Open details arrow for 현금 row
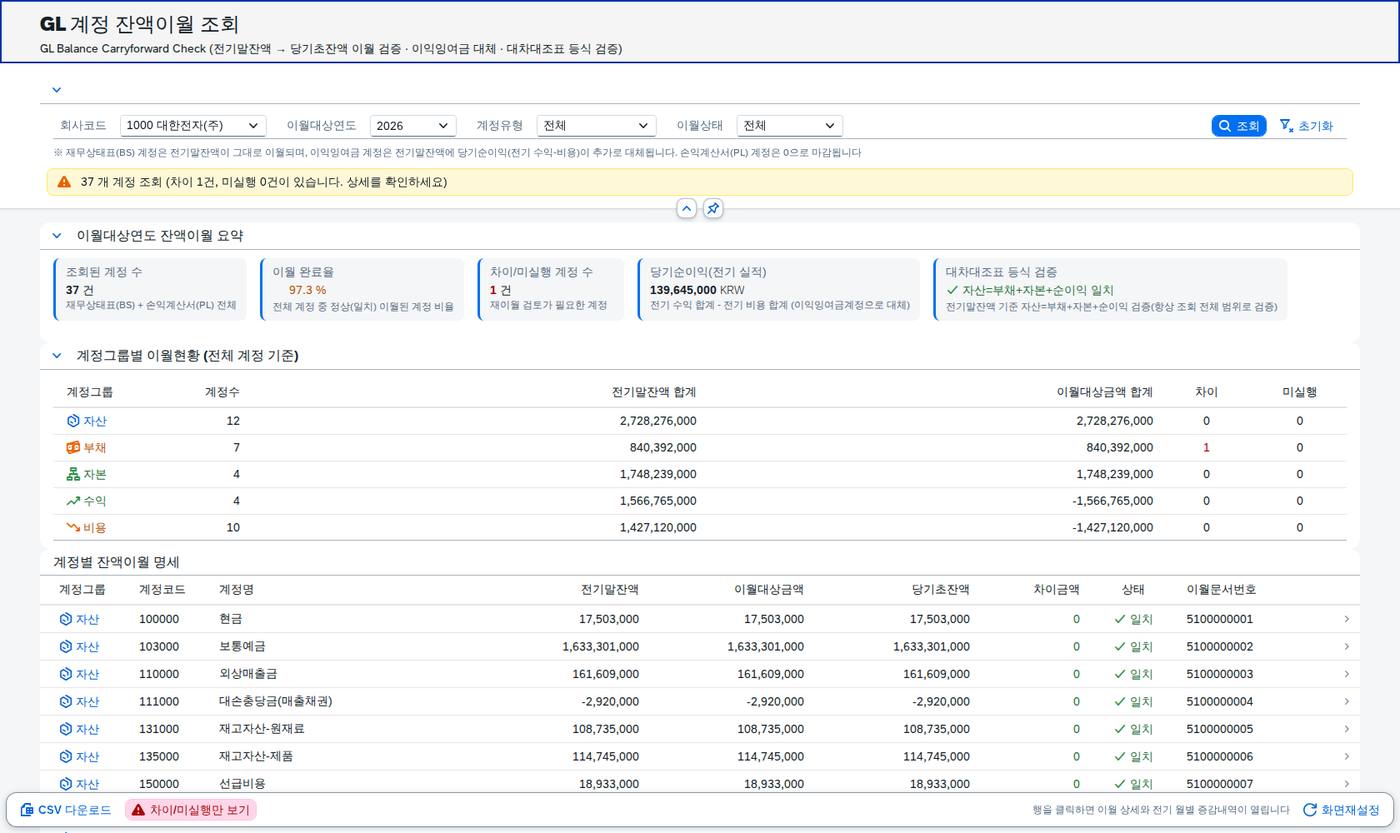This screenshot has width=1400, height=833. coord(1346,619)
